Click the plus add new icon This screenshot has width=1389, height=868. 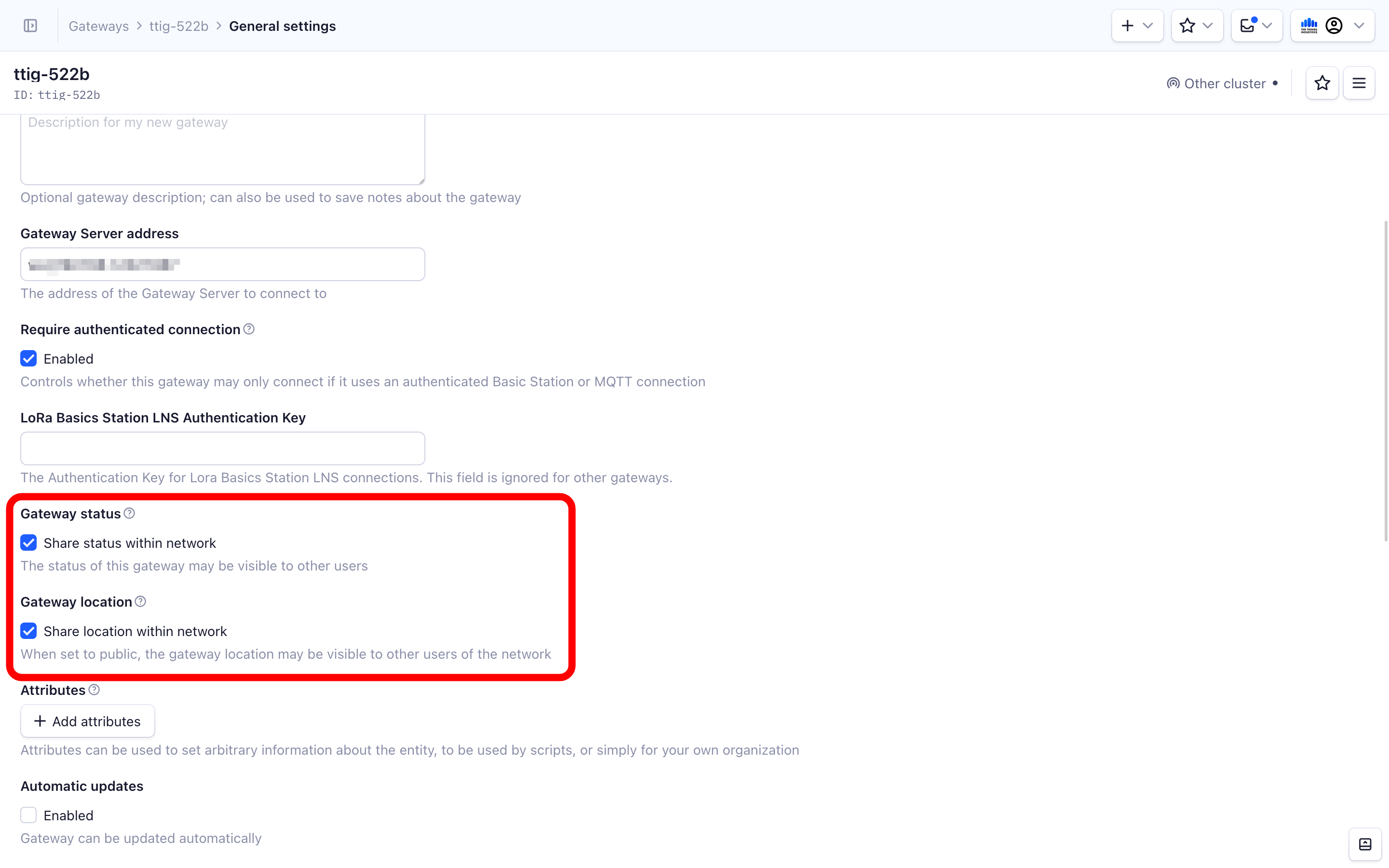tap(1128, 25)
